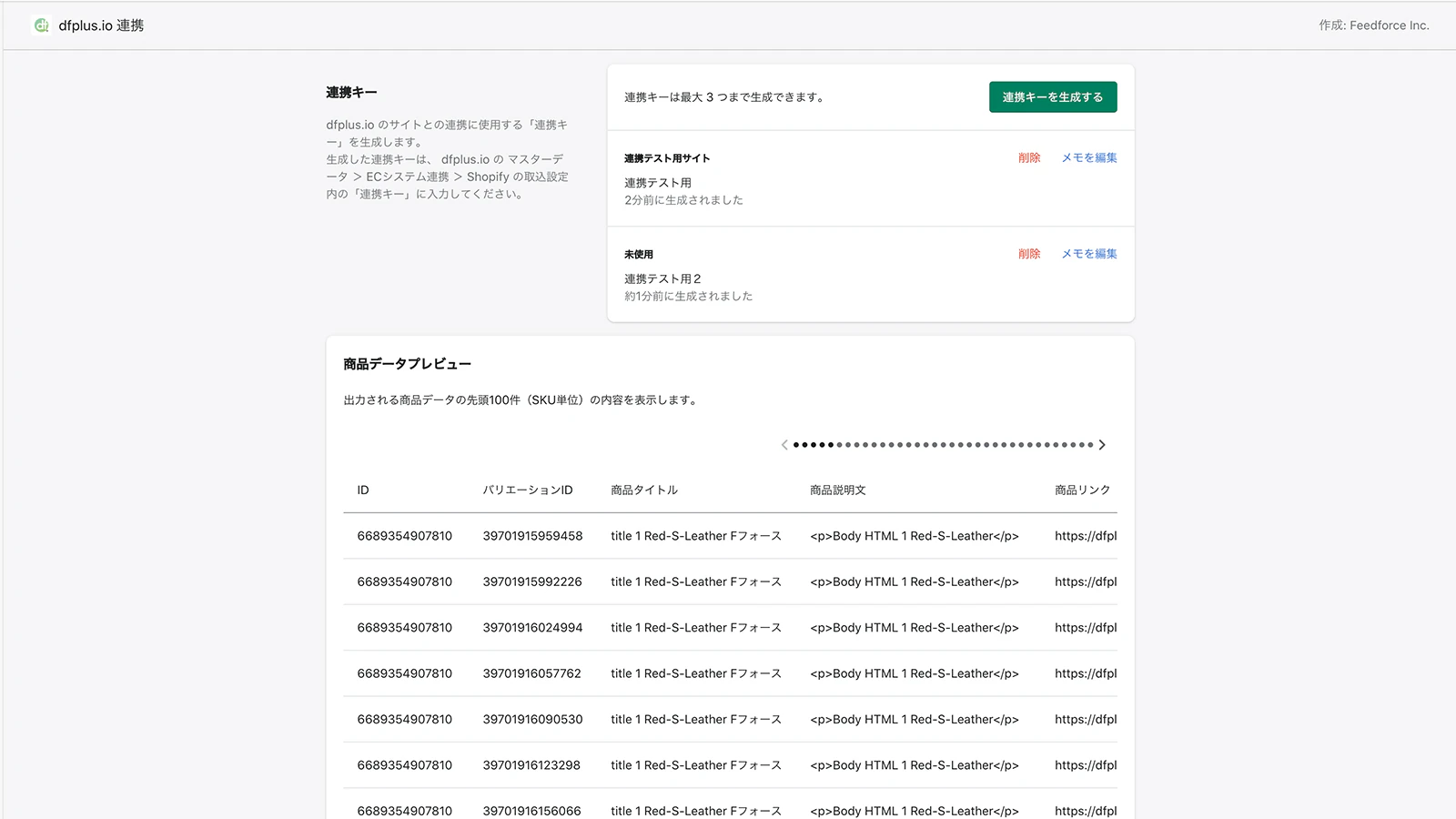The height and width of the screenshot is (819, 1456).
Task: Select variation ID 39701916057762 cell
Action: [x=532, y=673]
